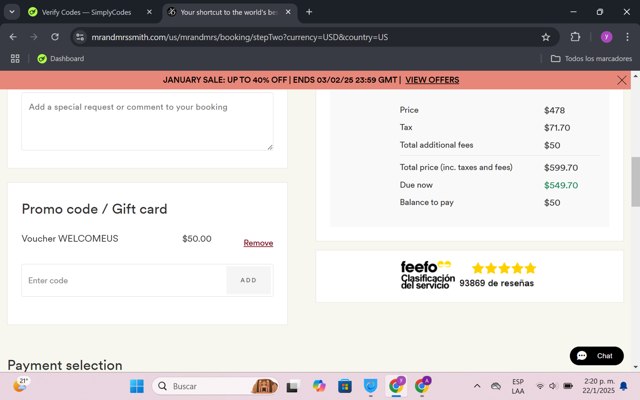This screenshot has height=400, width=640.
Task: Open the Windows Start menu
Action: pos(137,386)
